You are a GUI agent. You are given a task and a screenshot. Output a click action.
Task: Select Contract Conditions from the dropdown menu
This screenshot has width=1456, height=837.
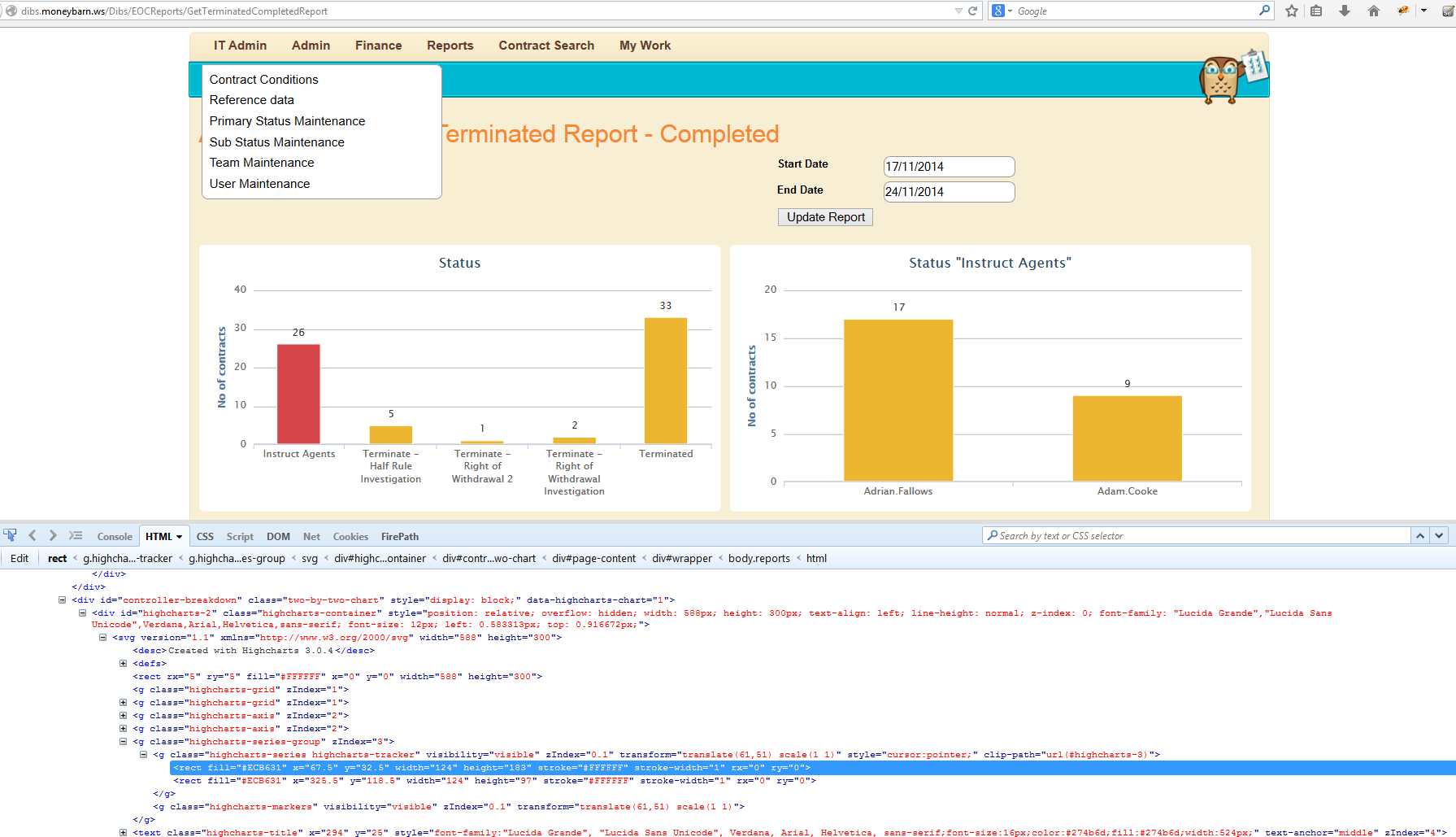tap(264, 80)
